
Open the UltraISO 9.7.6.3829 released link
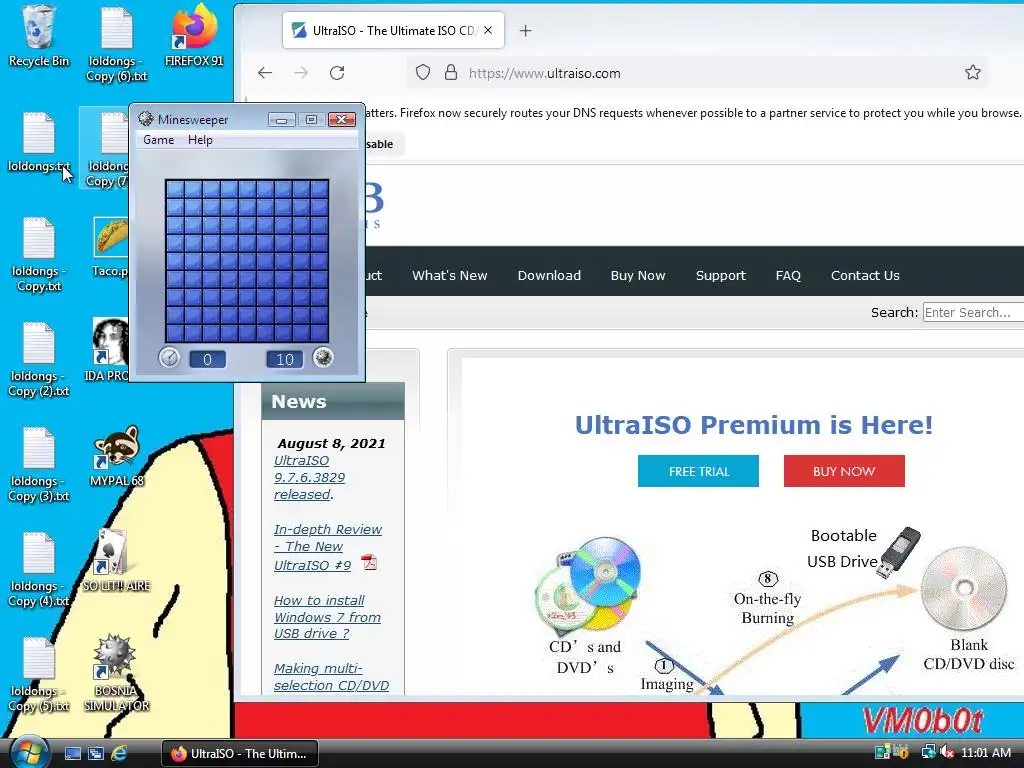tap(310, 477)
